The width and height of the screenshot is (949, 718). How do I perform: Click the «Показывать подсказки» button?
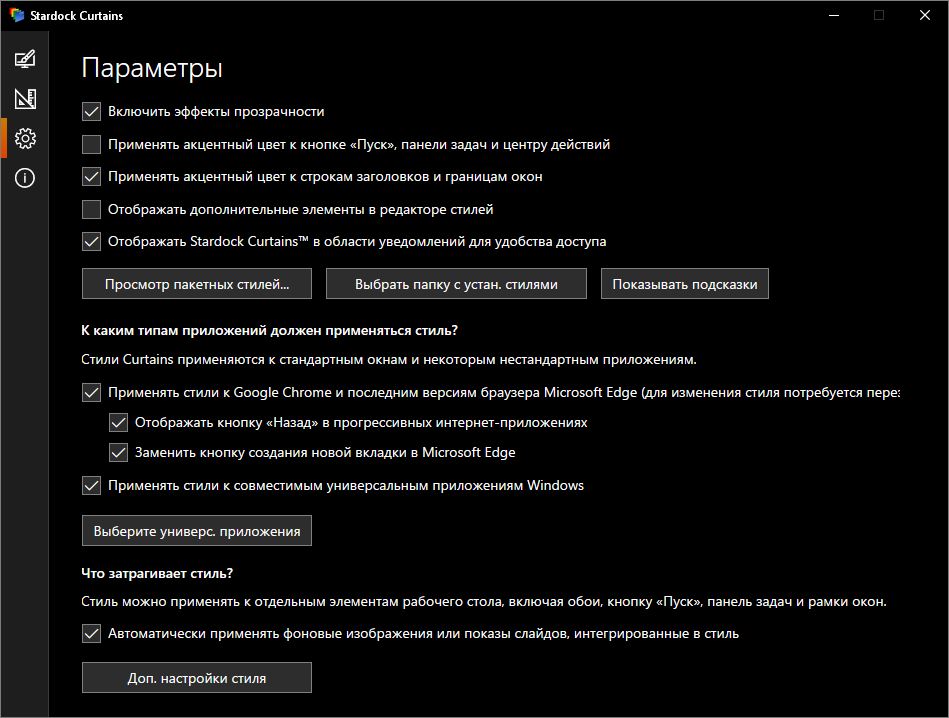(685, 284)
